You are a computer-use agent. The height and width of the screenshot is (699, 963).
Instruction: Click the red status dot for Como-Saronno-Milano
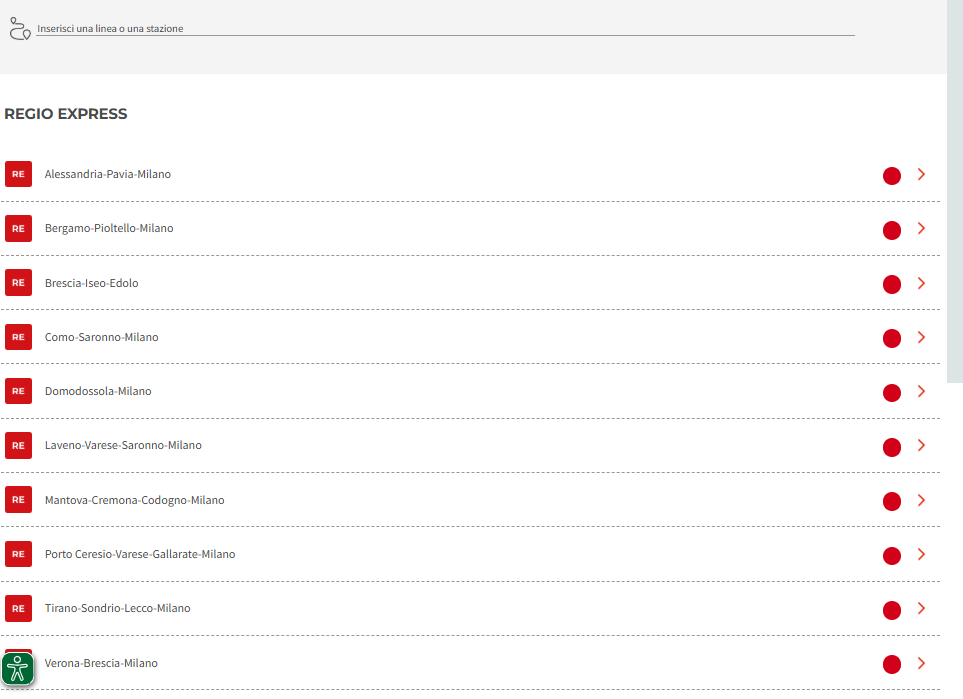click(x=892, y=339)
